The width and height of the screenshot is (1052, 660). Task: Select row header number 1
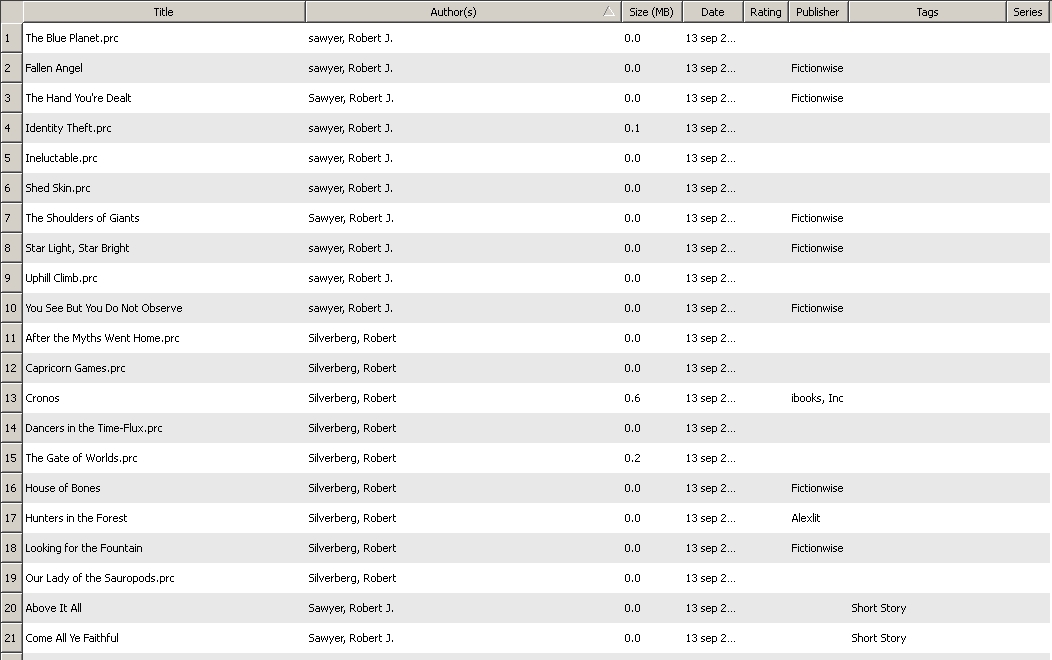click(x=11, y=38)
